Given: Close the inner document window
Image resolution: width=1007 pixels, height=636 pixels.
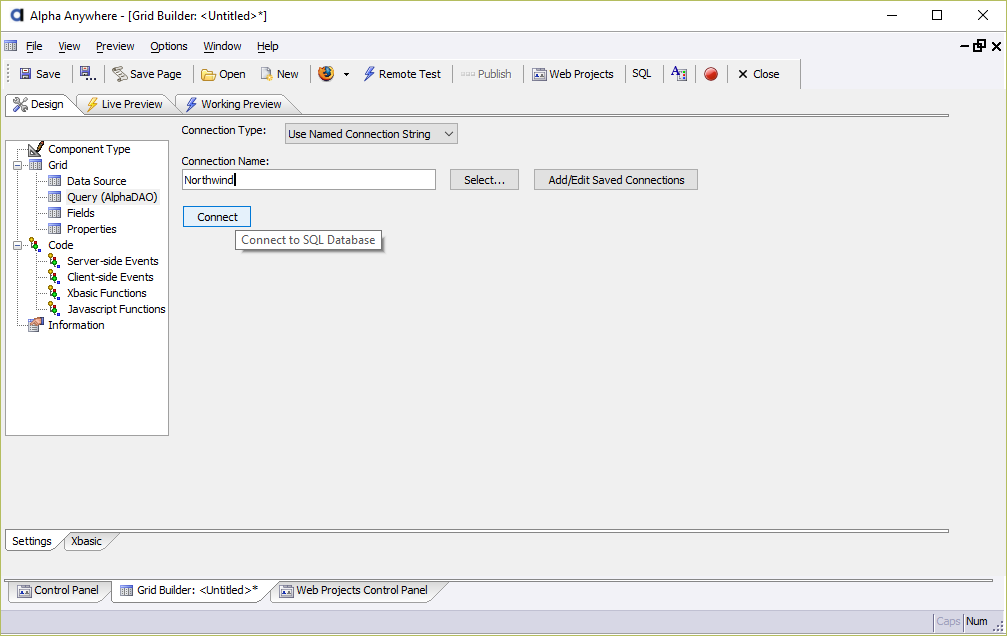Looking at the screenshot, I should pyautogui.click(x=996, y=46).
